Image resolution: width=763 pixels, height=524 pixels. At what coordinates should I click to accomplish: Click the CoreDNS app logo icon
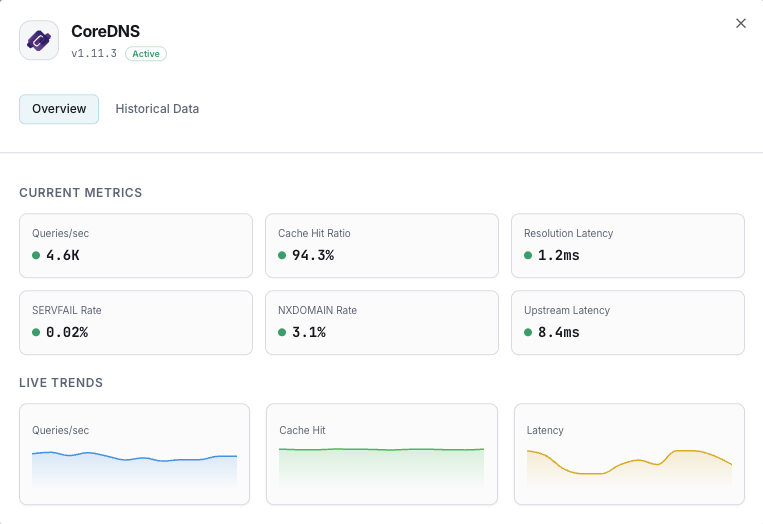tap(39, 41)
